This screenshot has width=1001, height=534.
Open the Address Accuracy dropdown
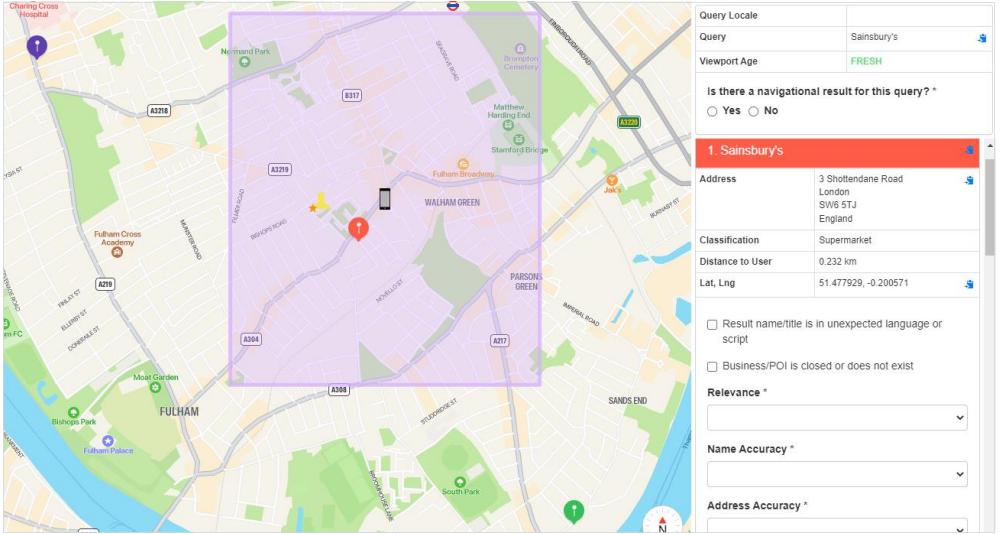click(837, 526)
